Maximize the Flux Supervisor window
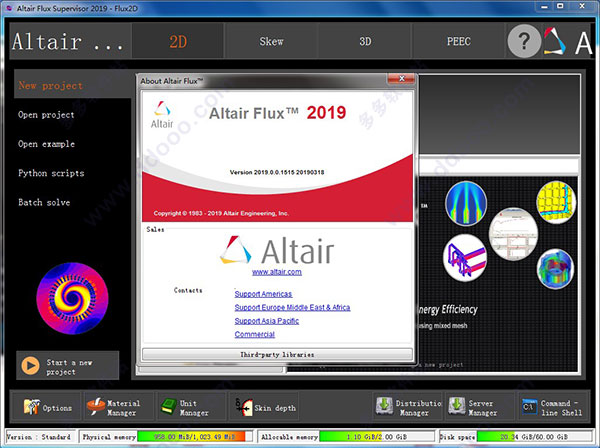The image size is (600, 448). [x=560, y=6]
